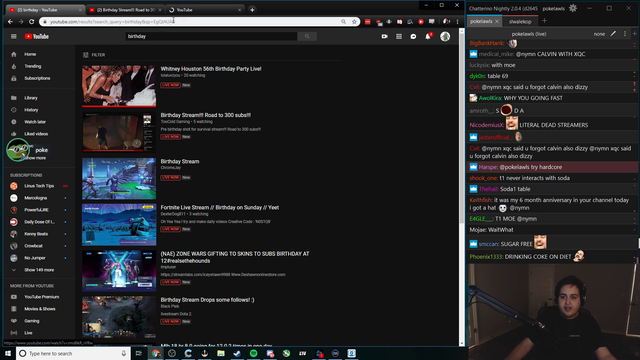
Task: Open Chrome's three-dot menu
Action: tap(458, 22)
